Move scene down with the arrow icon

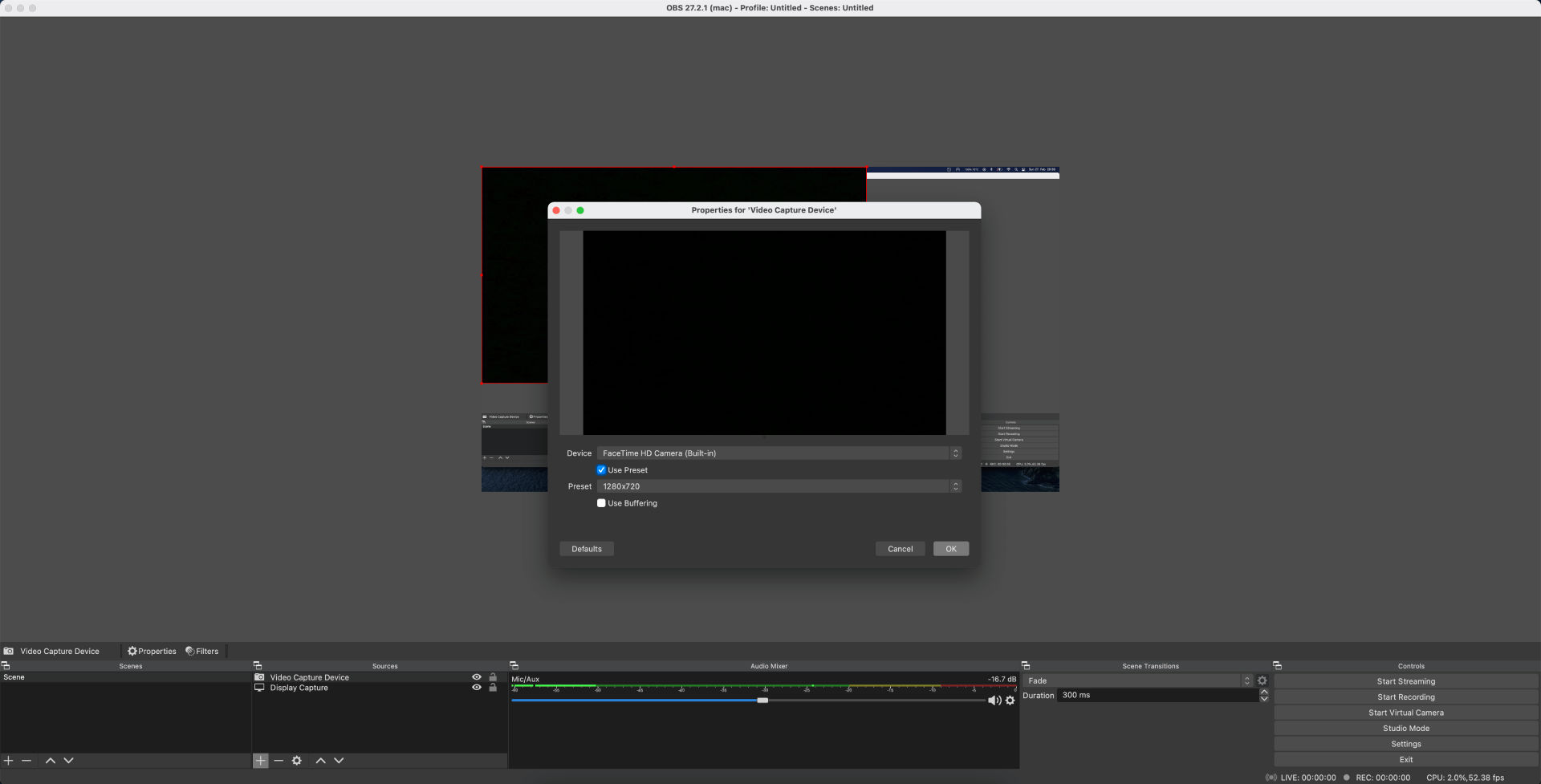pos(68,760)
